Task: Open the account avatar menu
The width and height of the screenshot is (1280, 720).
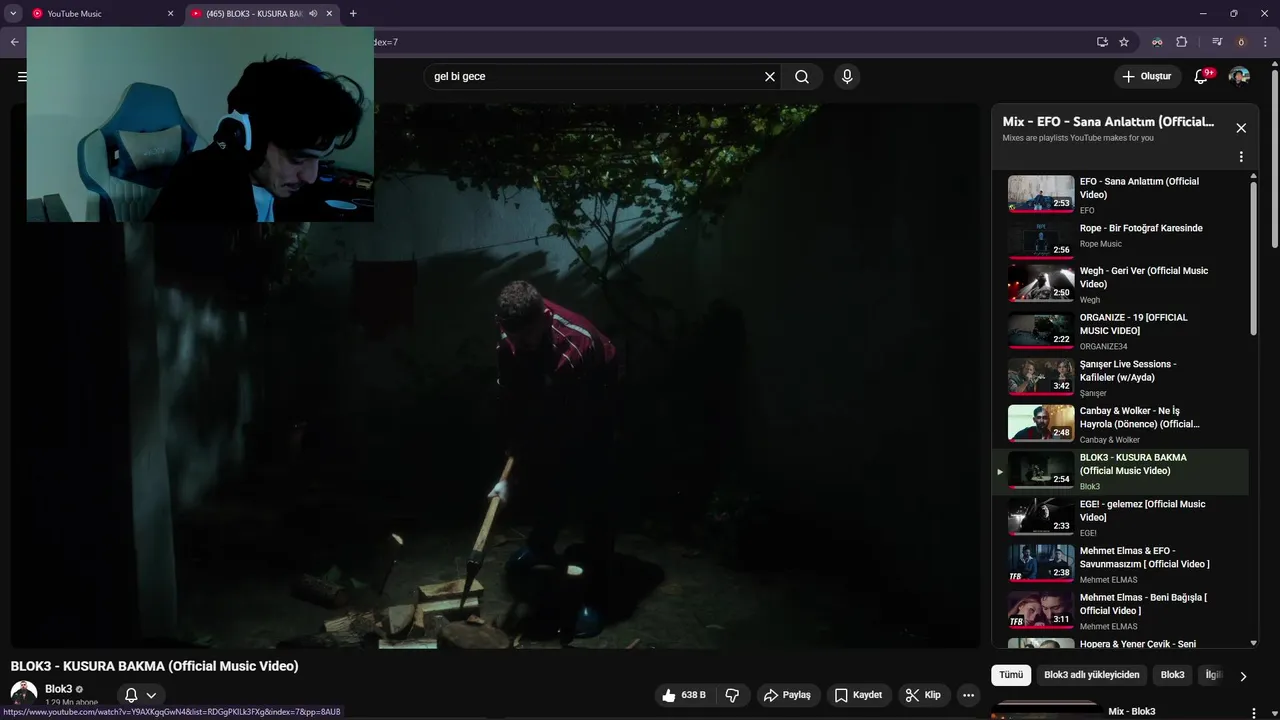Action: pos(1239,77)
